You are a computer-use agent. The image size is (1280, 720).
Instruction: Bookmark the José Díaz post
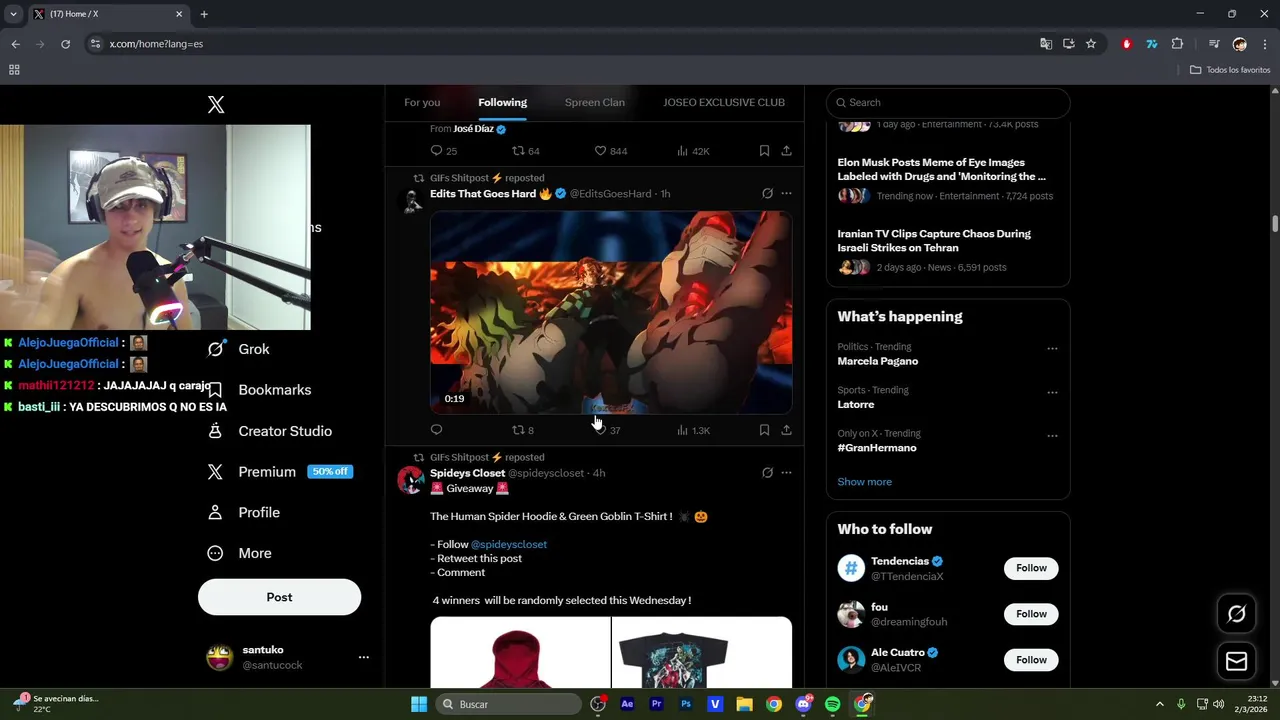[x=764, y=151]
